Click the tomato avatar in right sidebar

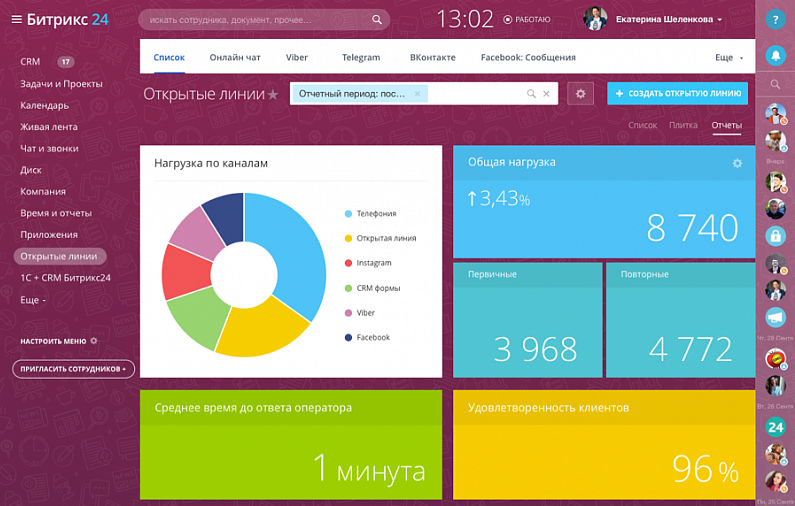(775, 359)
